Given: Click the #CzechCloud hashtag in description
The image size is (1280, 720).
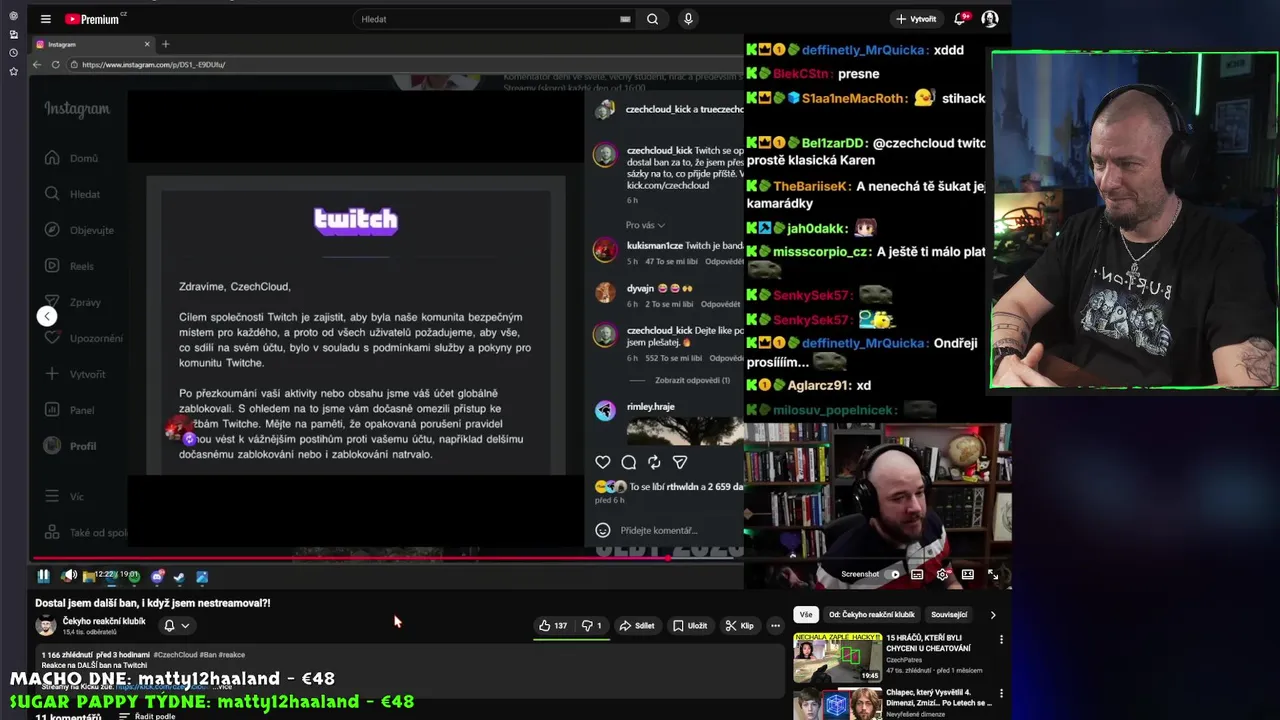Looking at the screenshot, I should (174, 655).
